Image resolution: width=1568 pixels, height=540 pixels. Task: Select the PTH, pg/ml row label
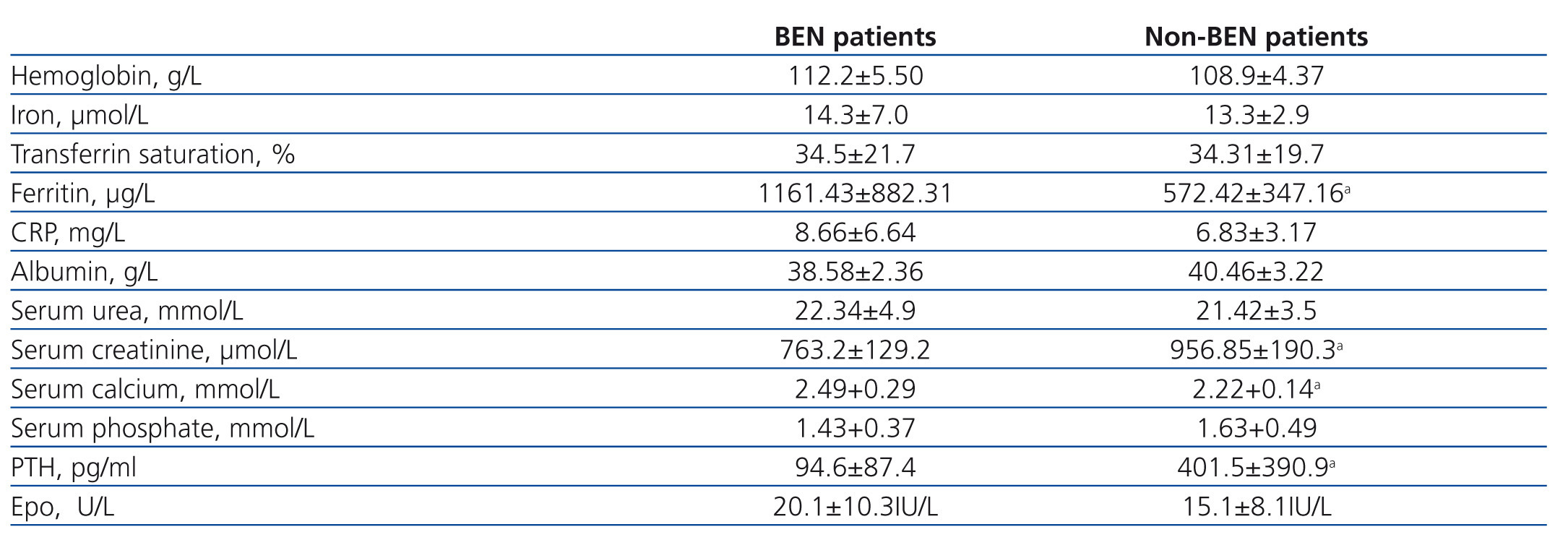point(74,468)
